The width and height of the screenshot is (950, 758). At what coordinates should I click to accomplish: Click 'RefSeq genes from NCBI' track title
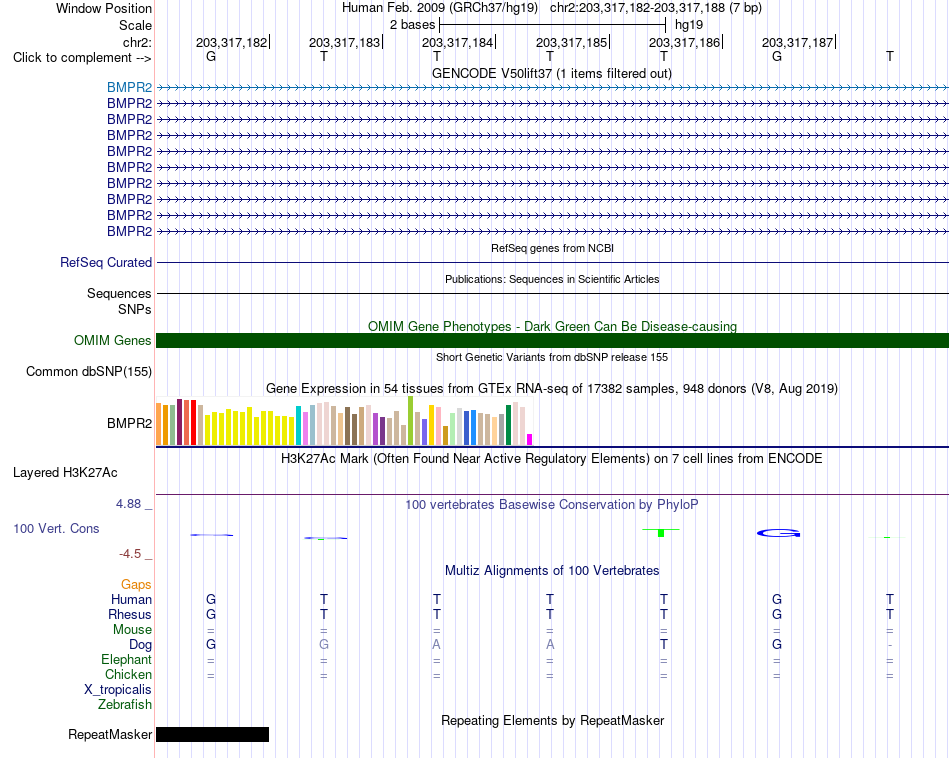click(553, 248)
